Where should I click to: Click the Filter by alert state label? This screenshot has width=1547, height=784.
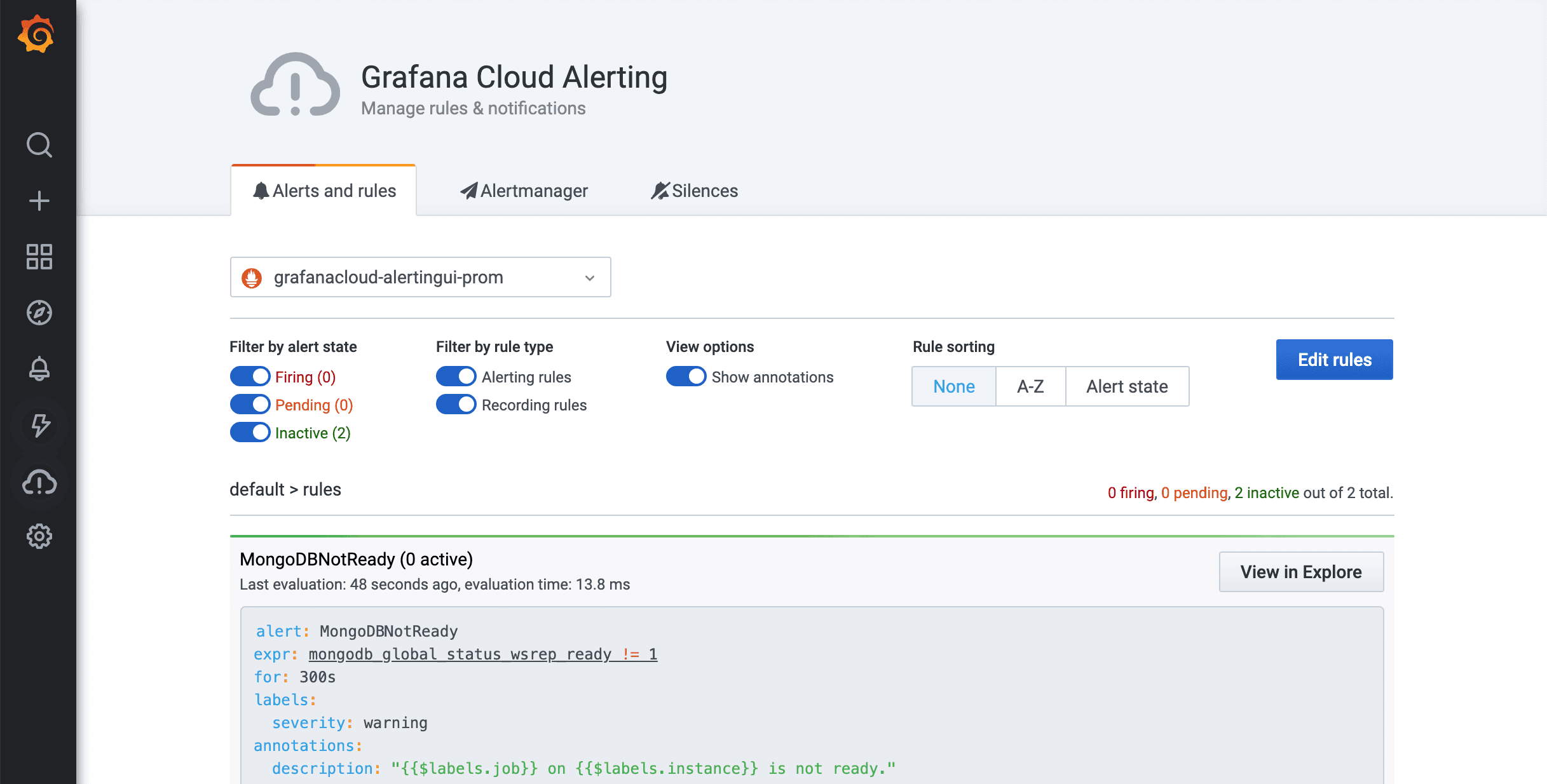point(293,347)
